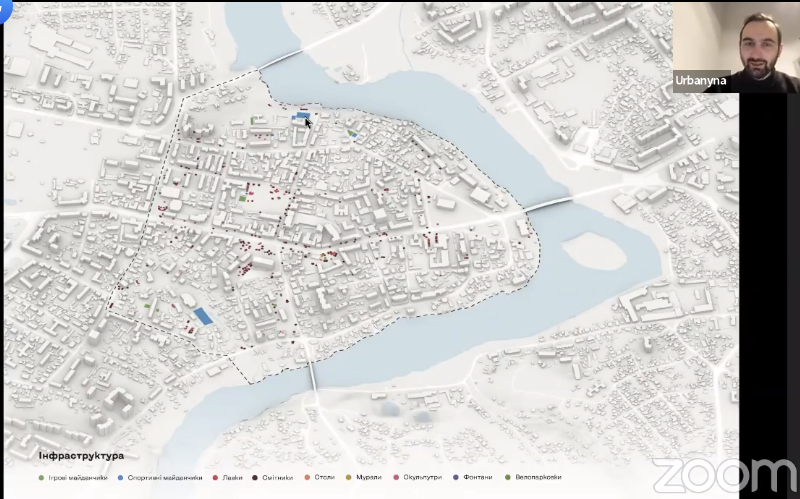Click the orange Столи legend dot
800x499 pixels.
[307, 477]
